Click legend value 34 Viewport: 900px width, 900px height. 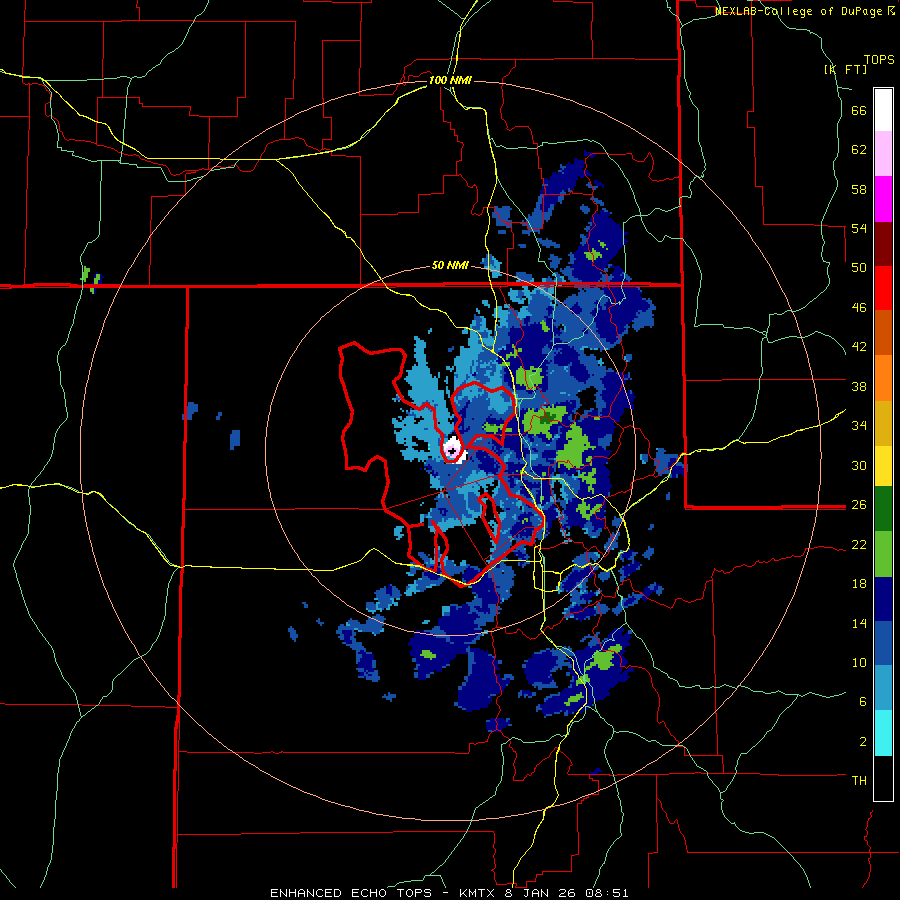pos(859,426)
